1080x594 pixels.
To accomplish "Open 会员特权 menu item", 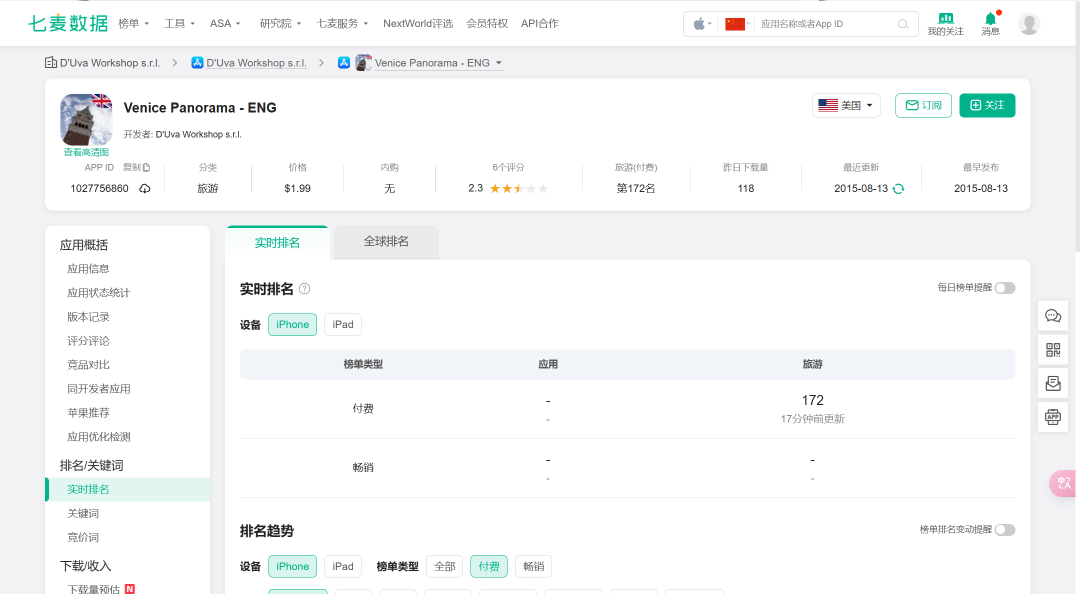I will click(487, 23).
